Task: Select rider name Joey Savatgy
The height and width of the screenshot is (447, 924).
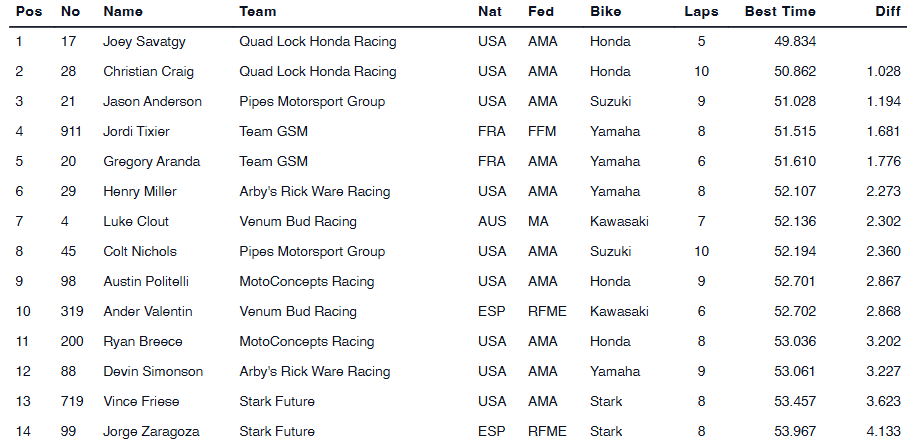Action: 143,42
